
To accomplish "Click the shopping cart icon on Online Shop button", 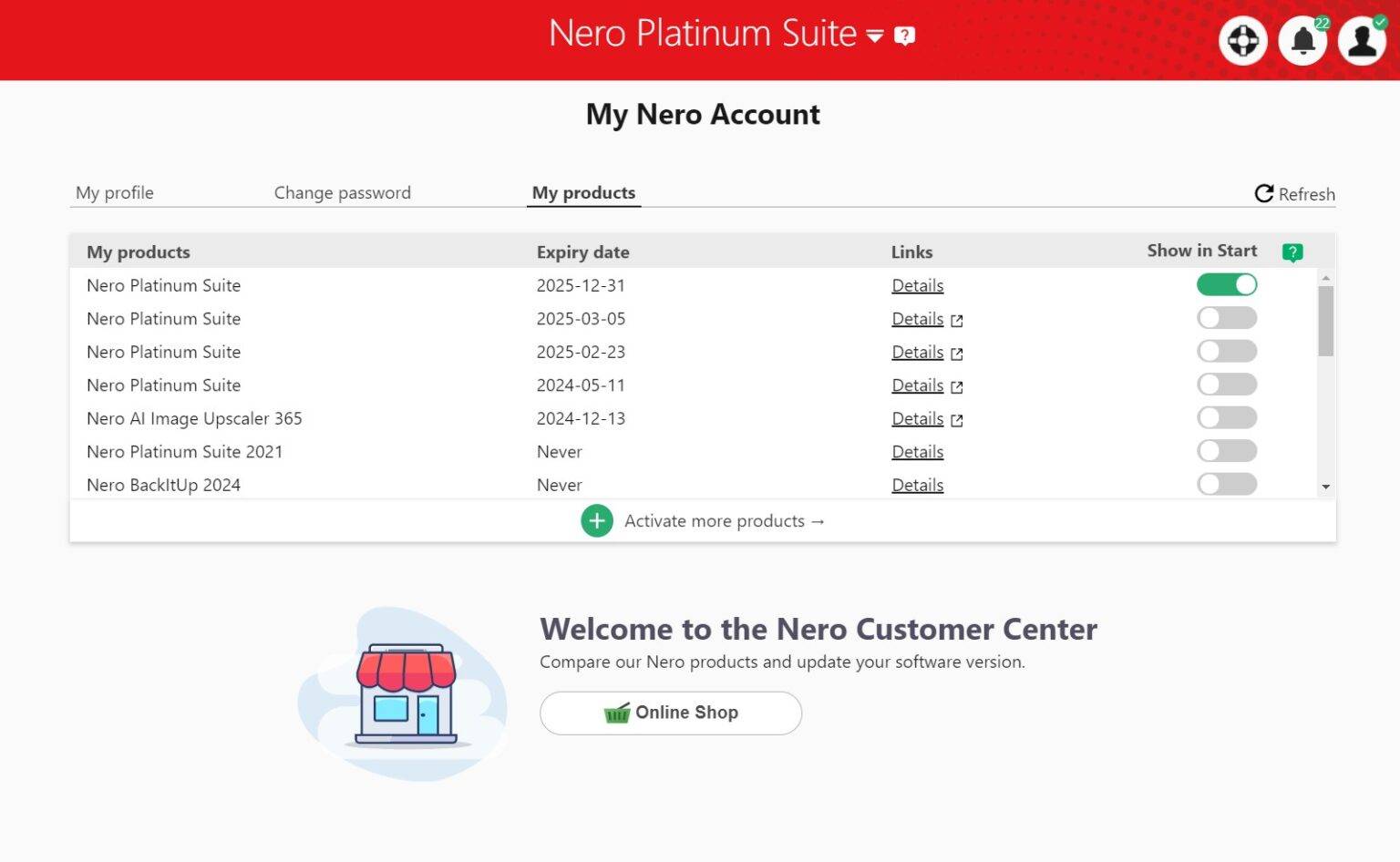I will (x=616, y=713).
